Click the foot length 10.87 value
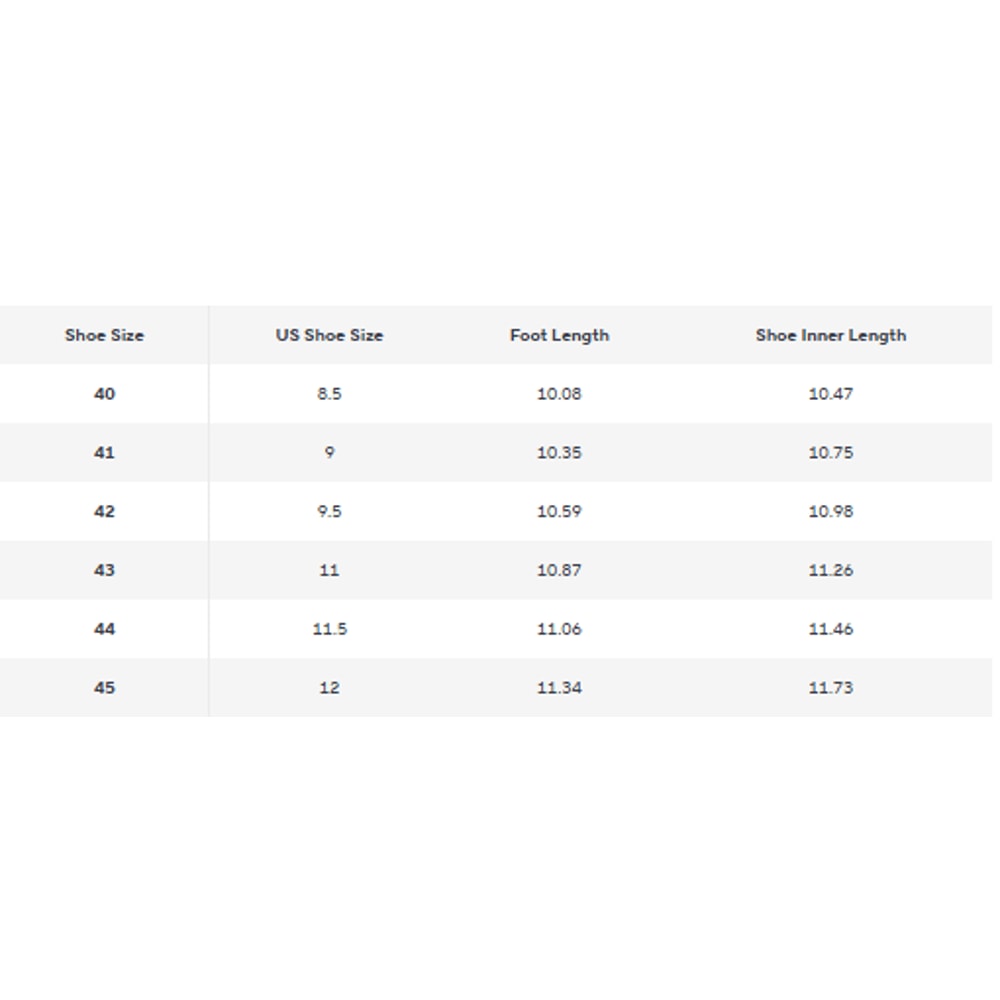 pyautogui.click(x=559, y=570)
